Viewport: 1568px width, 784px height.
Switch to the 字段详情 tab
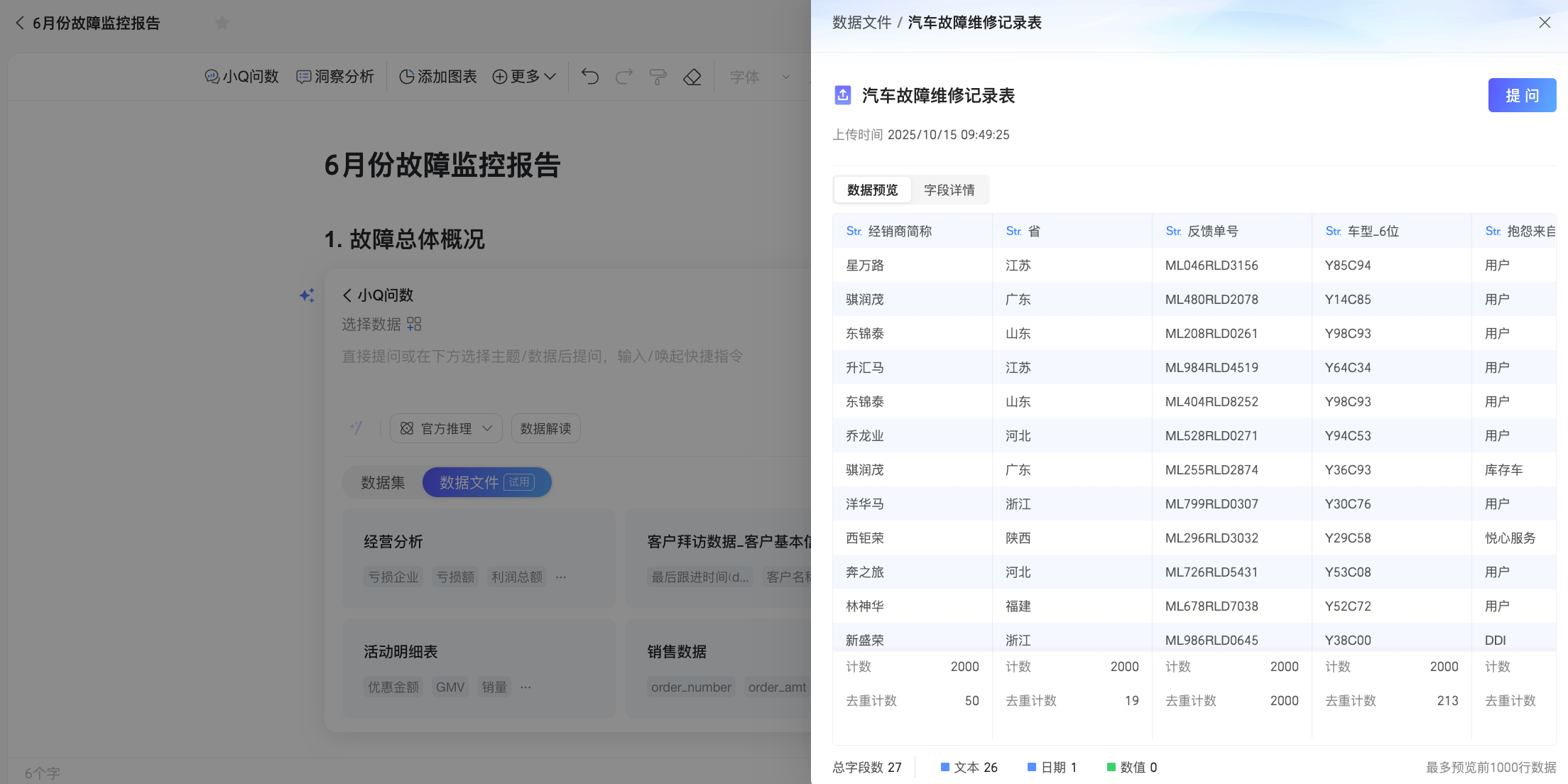pyautogui.click(x=949, y=190)
